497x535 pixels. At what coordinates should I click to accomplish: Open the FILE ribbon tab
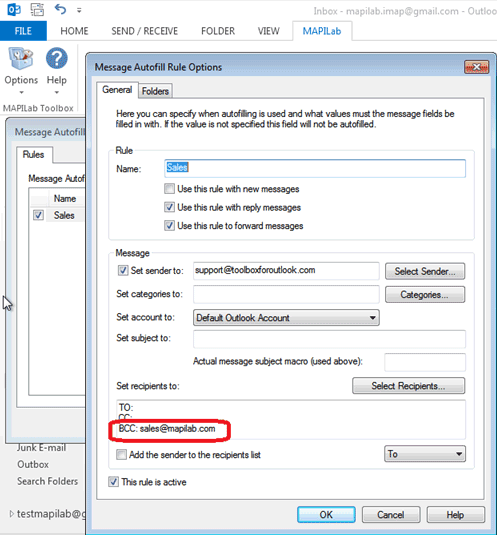pyautogui.click(x=23, y=31)
